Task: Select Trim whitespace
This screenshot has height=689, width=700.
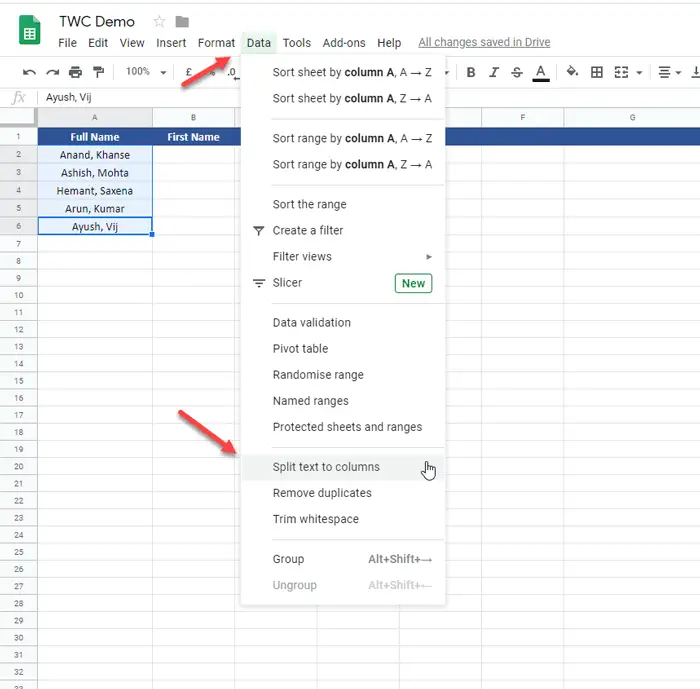Action: pyautogui.click(x=343, y=519)
